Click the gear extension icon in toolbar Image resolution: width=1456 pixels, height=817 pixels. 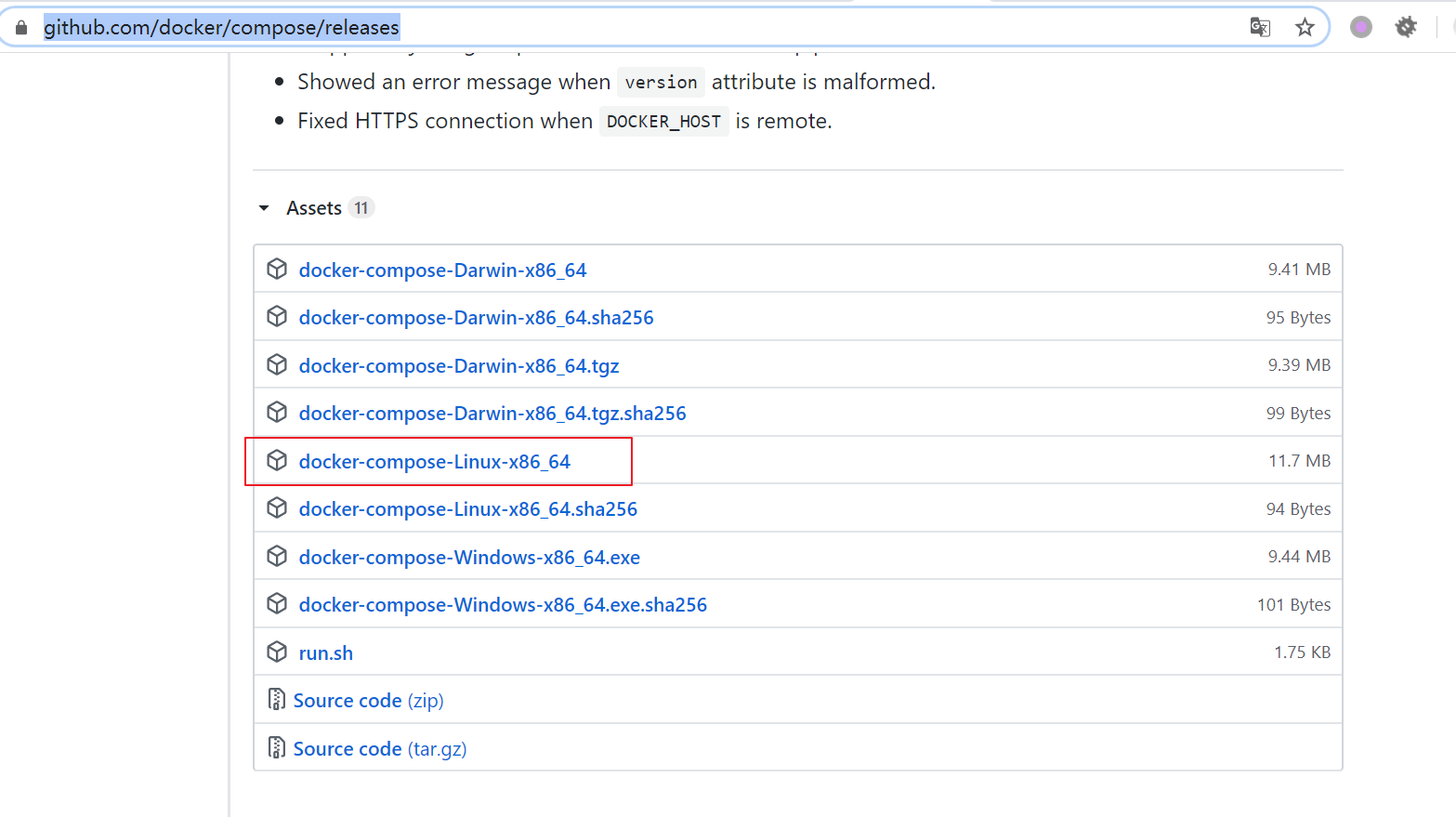(1406, 27)
